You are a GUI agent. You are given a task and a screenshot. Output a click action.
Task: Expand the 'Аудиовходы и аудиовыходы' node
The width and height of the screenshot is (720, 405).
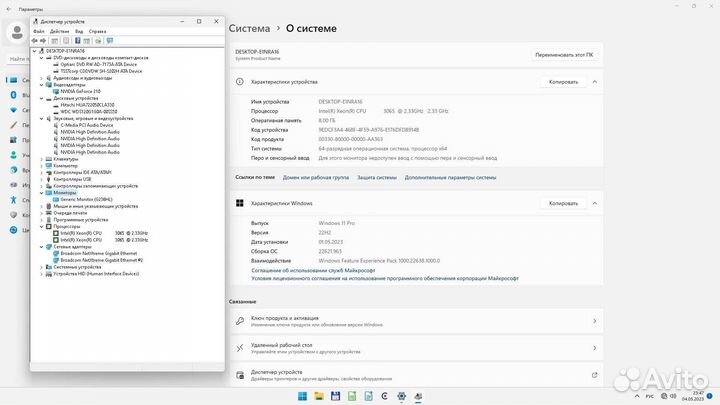click(x=41, y=78)
